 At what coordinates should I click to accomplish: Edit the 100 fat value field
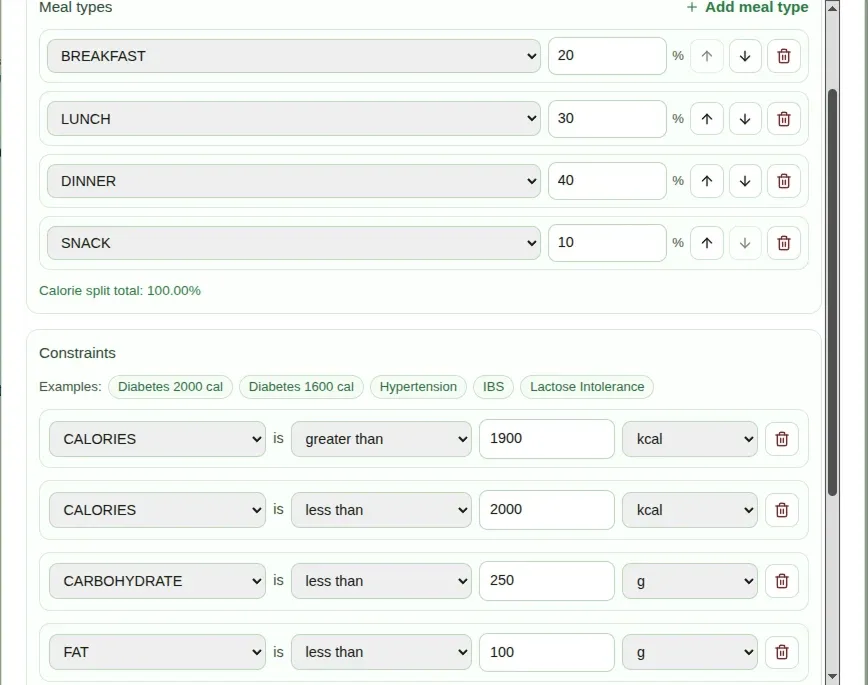click(x=547, y=652)
